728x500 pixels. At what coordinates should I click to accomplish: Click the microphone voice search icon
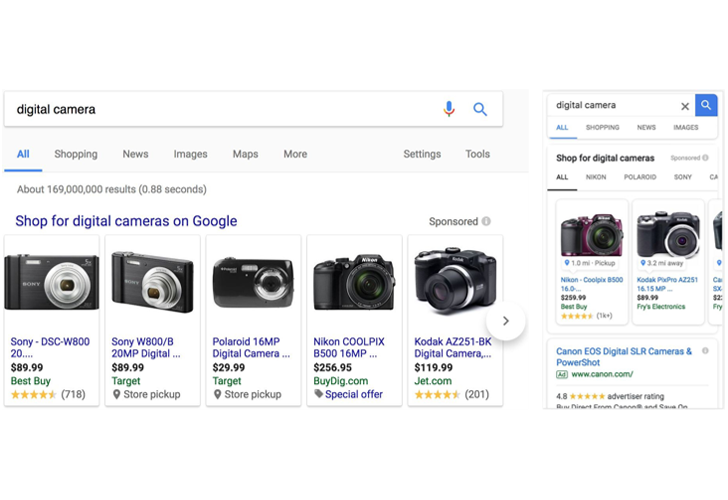point(449,109)
